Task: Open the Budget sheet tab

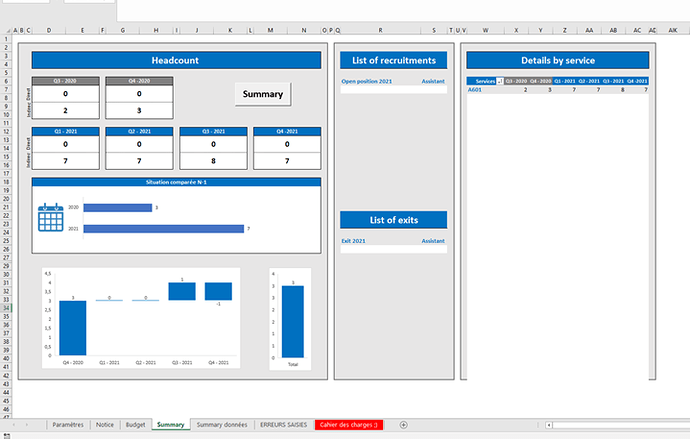Action: tap(136, 424)
